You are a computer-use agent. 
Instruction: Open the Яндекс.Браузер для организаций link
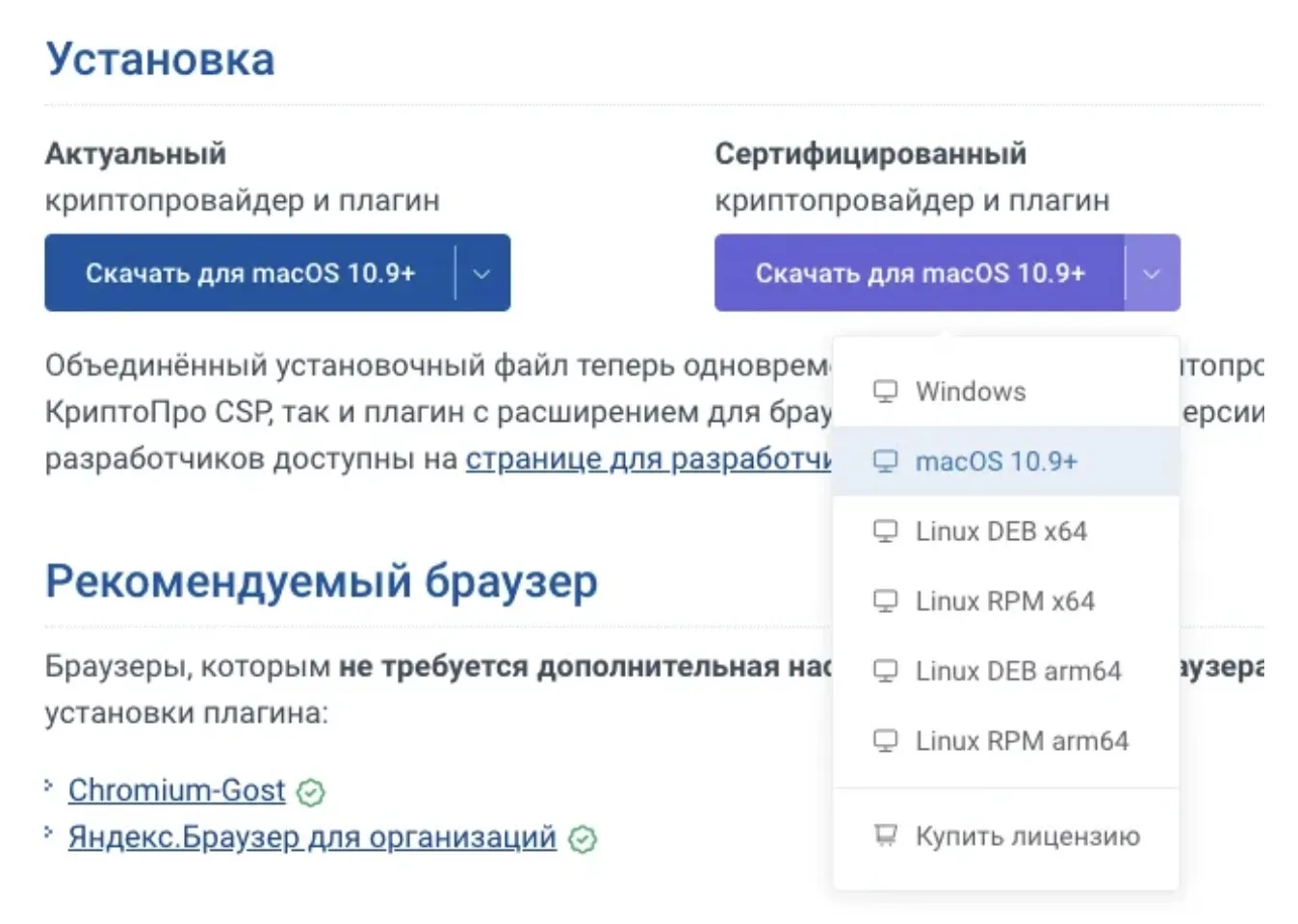(x=312, y=837)
